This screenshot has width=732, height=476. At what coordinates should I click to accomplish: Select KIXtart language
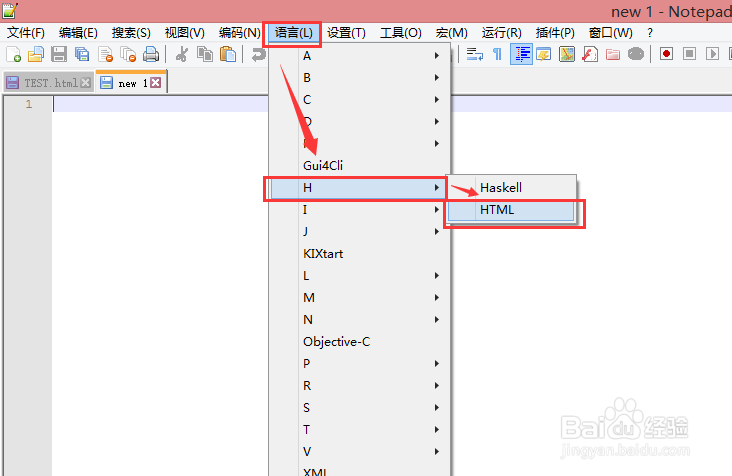[359, 253]
